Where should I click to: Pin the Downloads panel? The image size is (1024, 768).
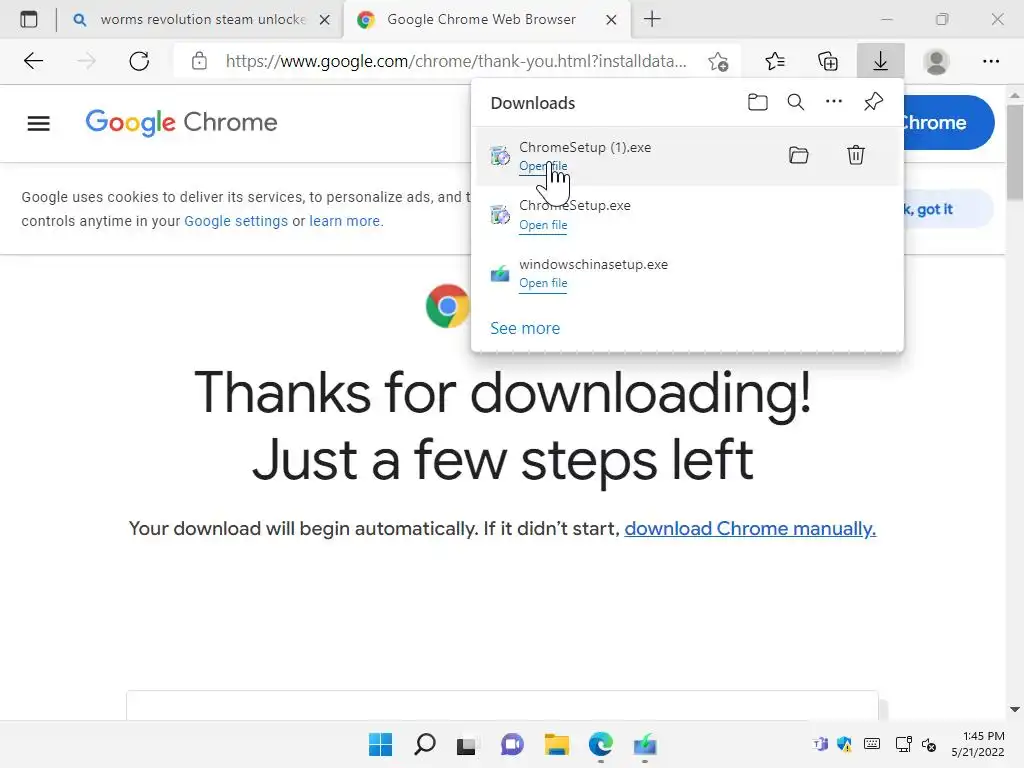point(873,102)
